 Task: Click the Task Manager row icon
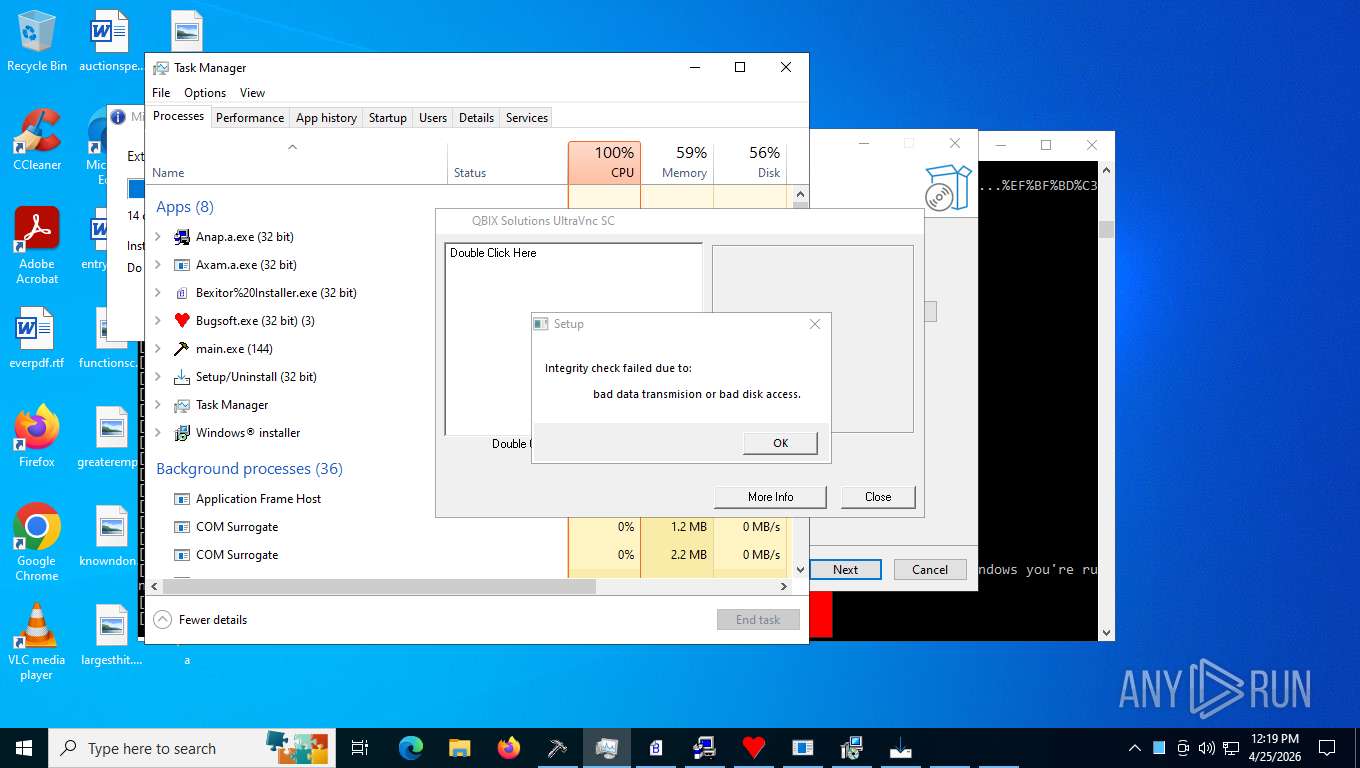pyautogui.click(x=182, y=405)
